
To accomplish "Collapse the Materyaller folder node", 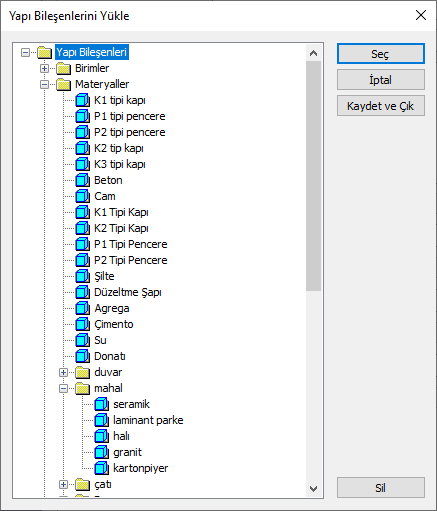I will pyautogui.click(x=44, y=84).
